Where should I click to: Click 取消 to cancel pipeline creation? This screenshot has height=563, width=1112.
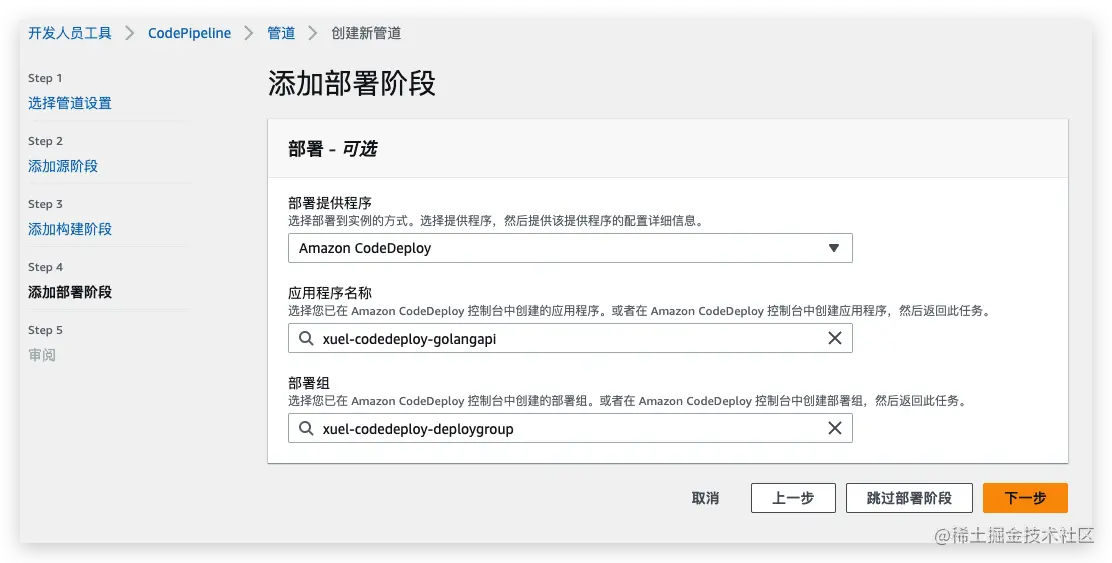tap(705, 498)
